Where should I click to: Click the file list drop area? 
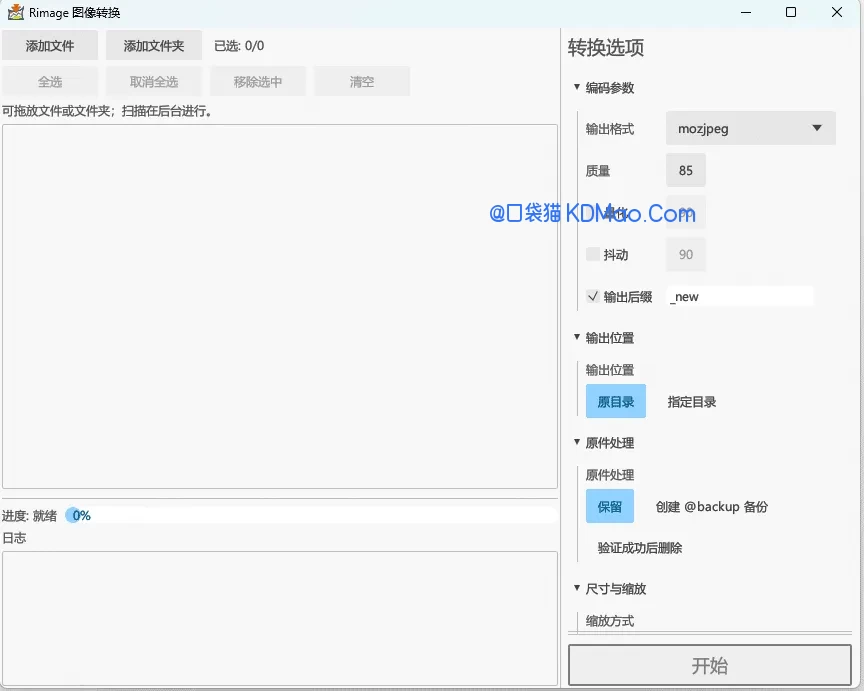point(280,306)
